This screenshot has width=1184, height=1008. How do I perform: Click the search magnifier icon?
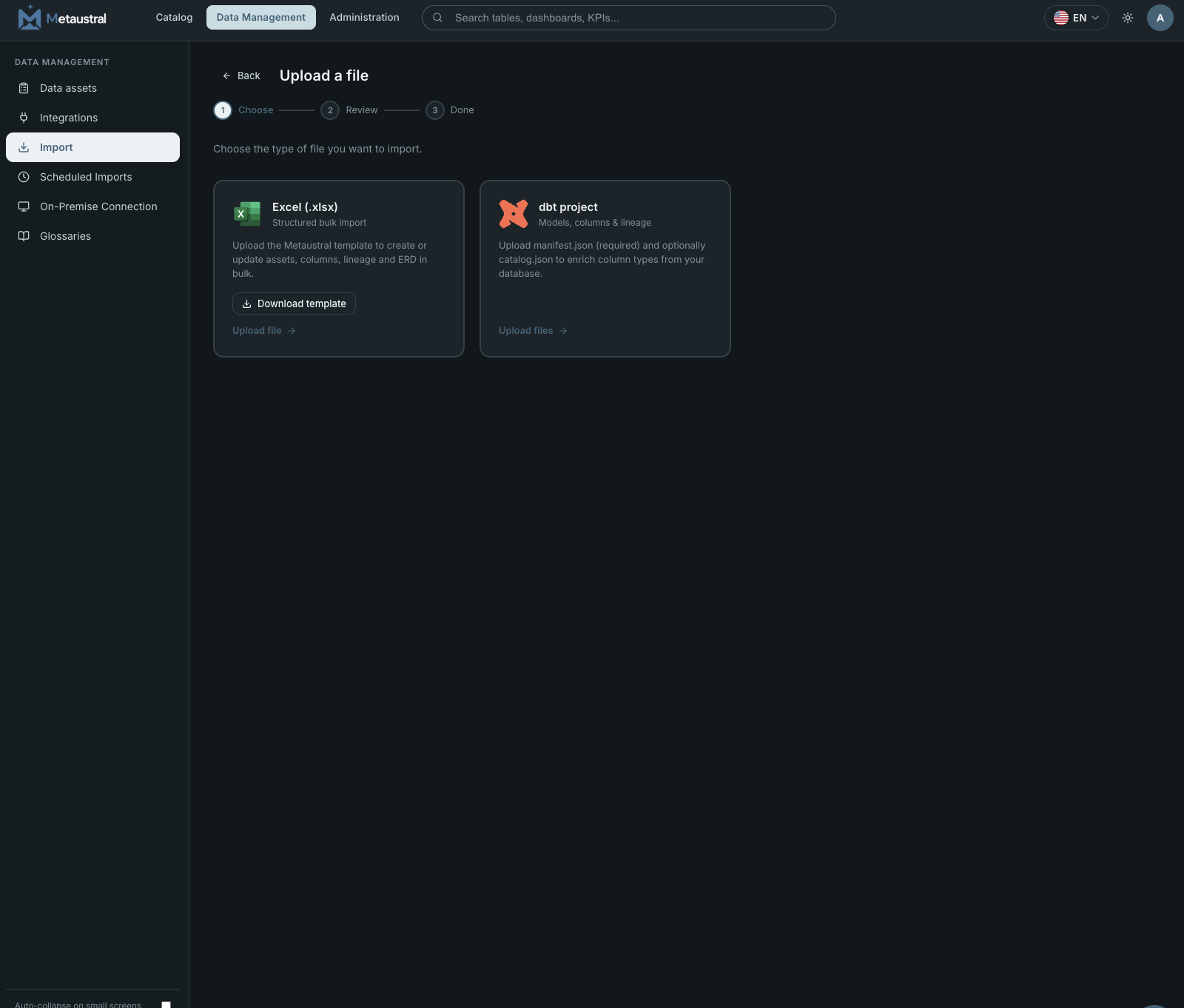(x=437, y=18)
